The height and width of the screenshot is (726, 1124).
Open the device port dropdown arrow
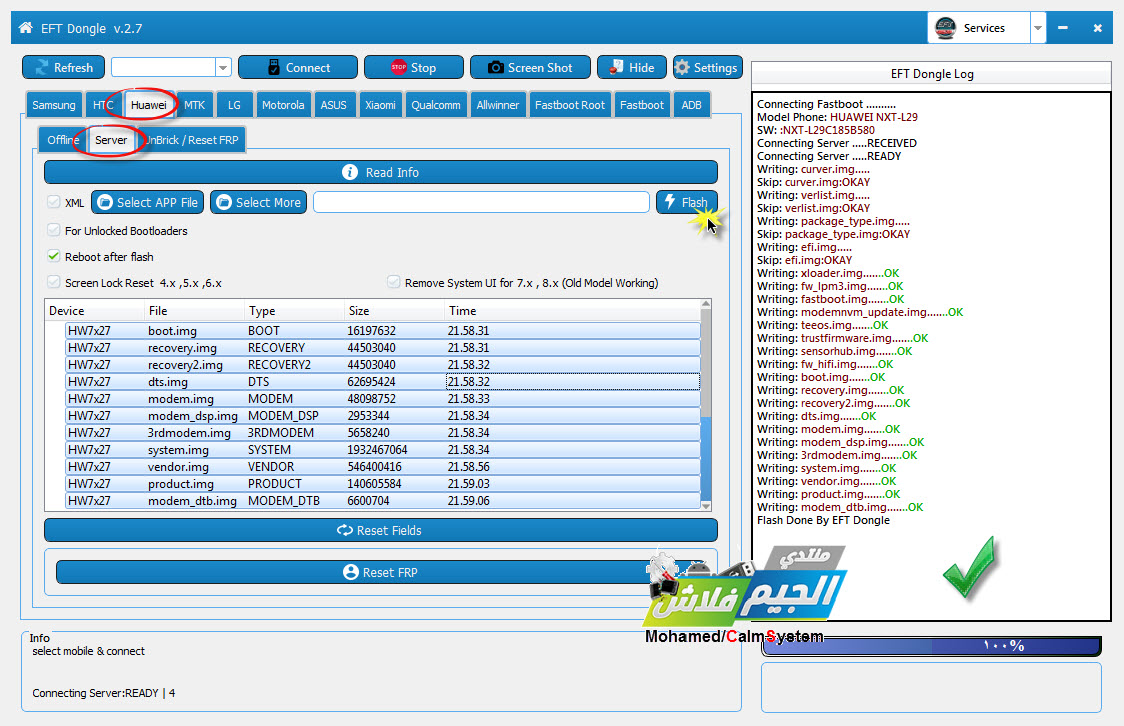(223, 67)
